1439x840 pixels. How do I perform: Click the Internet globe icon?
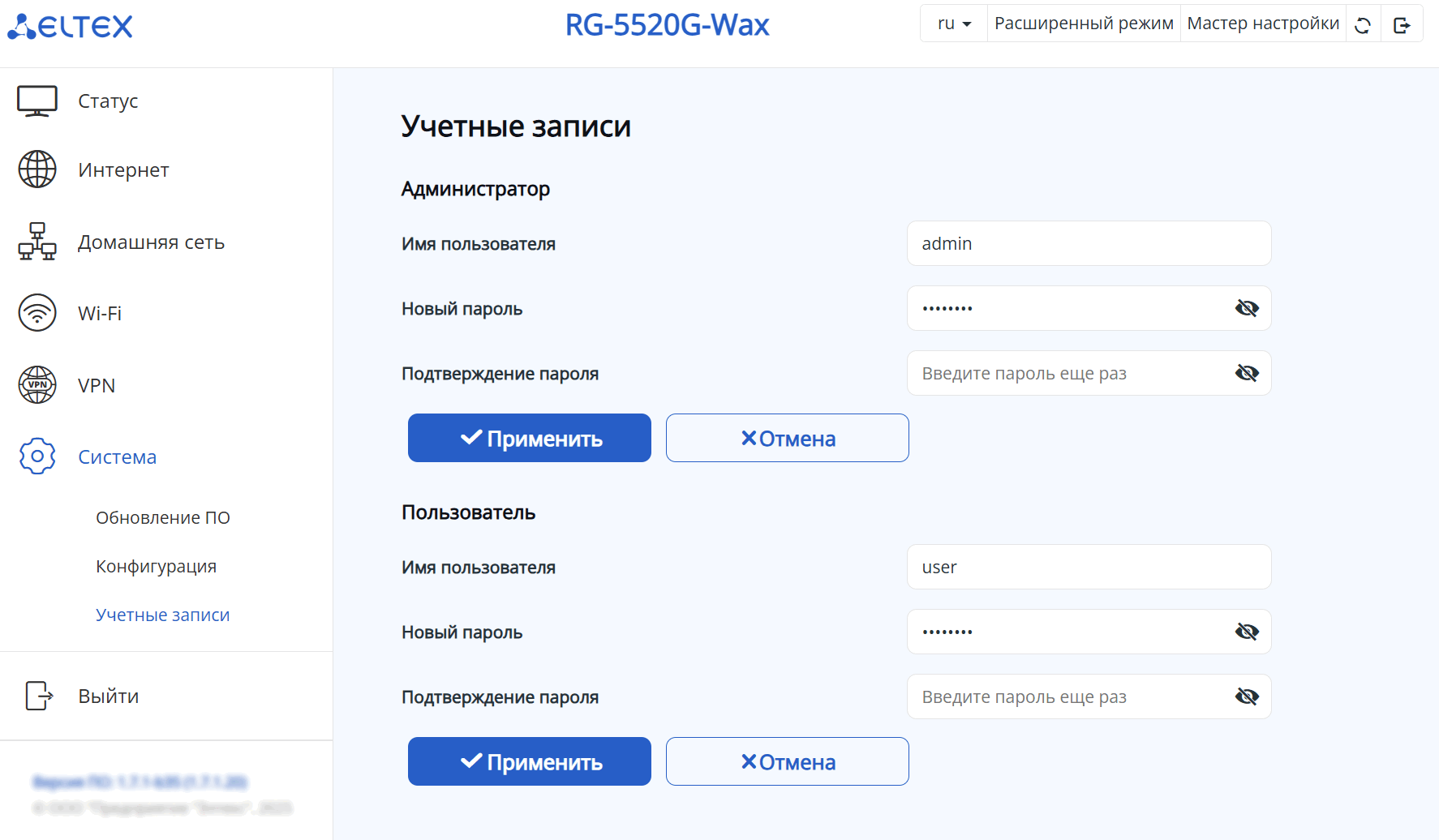[37, 169]
